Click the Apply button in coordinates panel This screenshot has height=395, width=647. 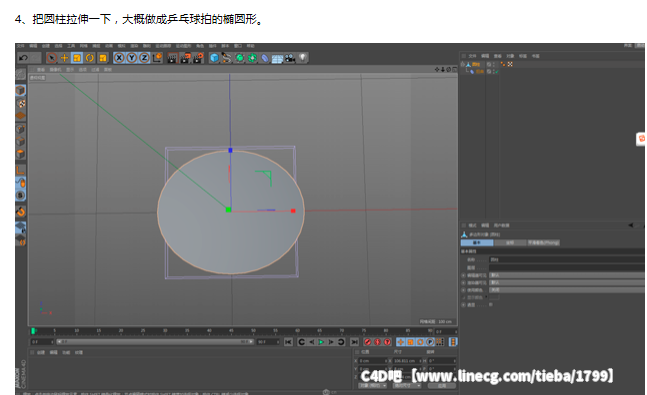442,386
